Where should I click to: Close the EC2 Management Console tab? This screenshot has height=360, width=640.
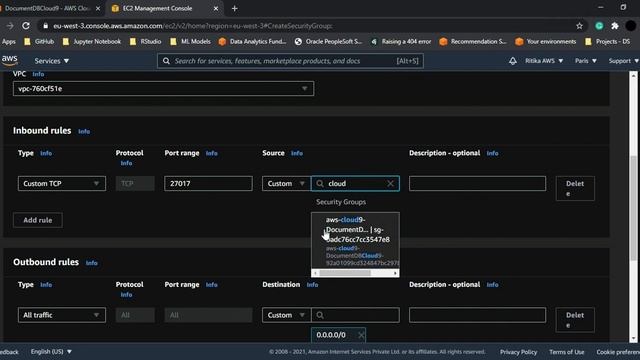pyautogui.click(x=216, y=8)
